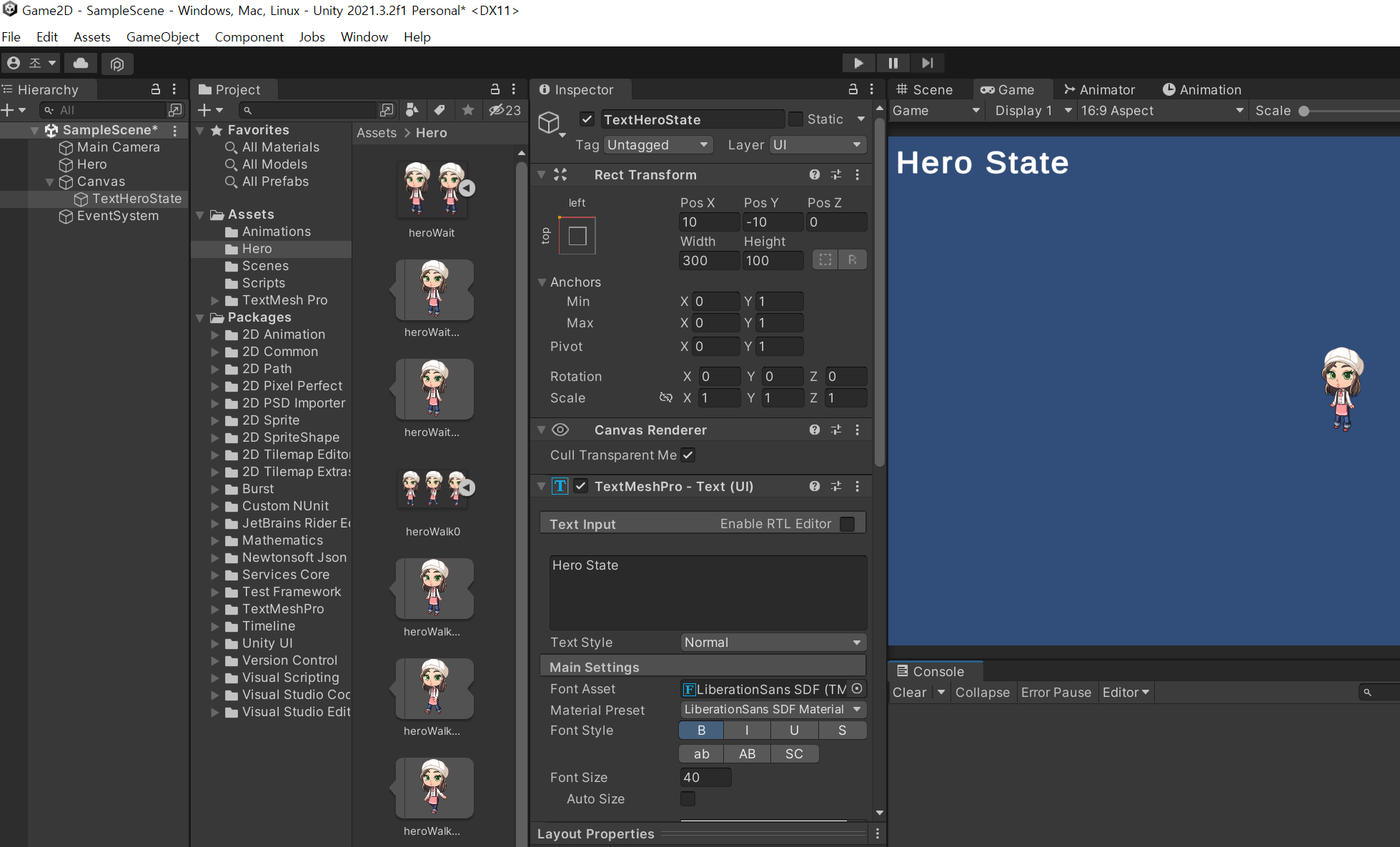This screenshot has height=847, width=1400.
Task: Enable the Auto Size checkbox
Action: [x=687, y=799]
